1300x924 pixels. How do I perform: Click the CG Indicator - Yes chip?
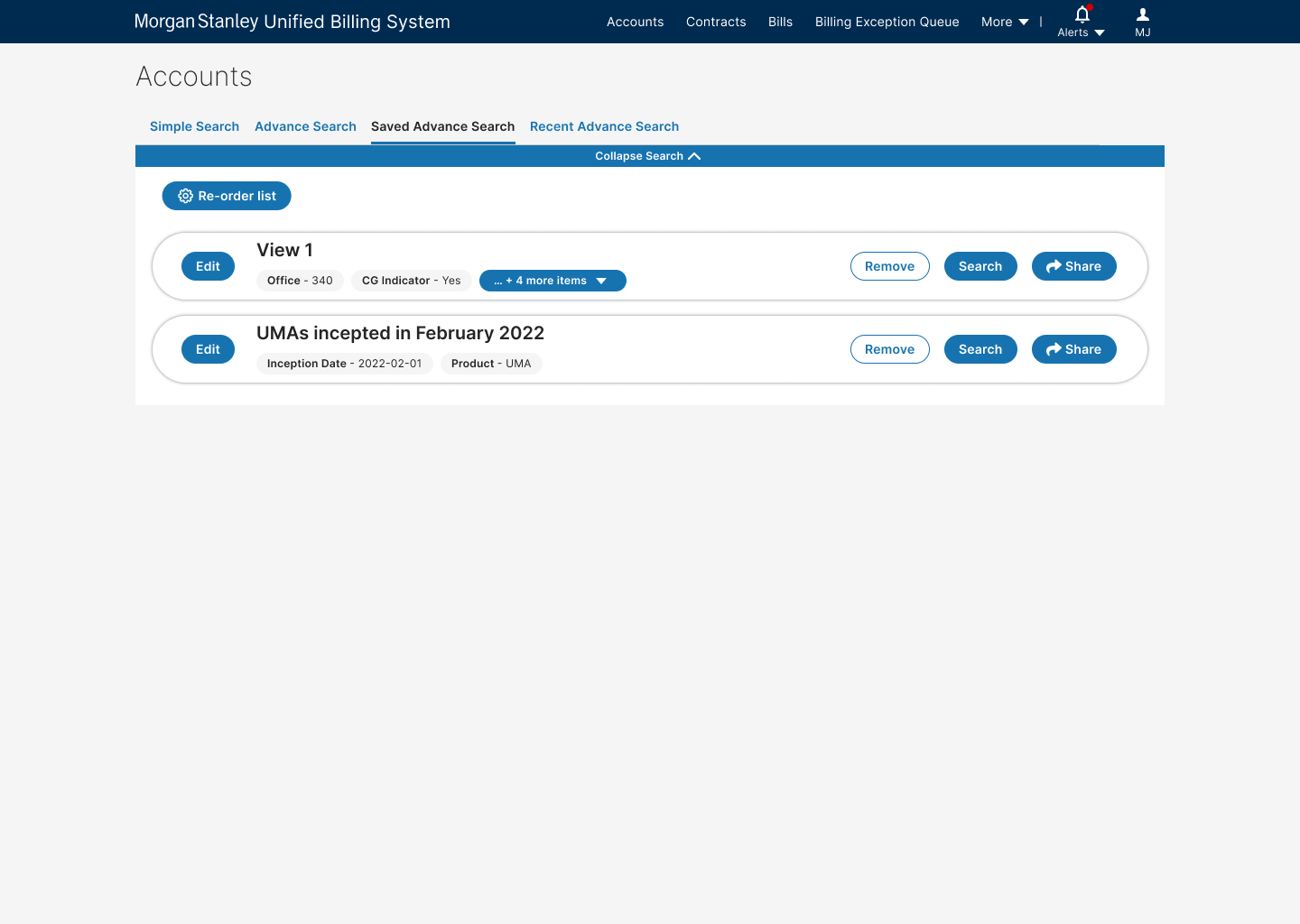click(x=412, y=281)
